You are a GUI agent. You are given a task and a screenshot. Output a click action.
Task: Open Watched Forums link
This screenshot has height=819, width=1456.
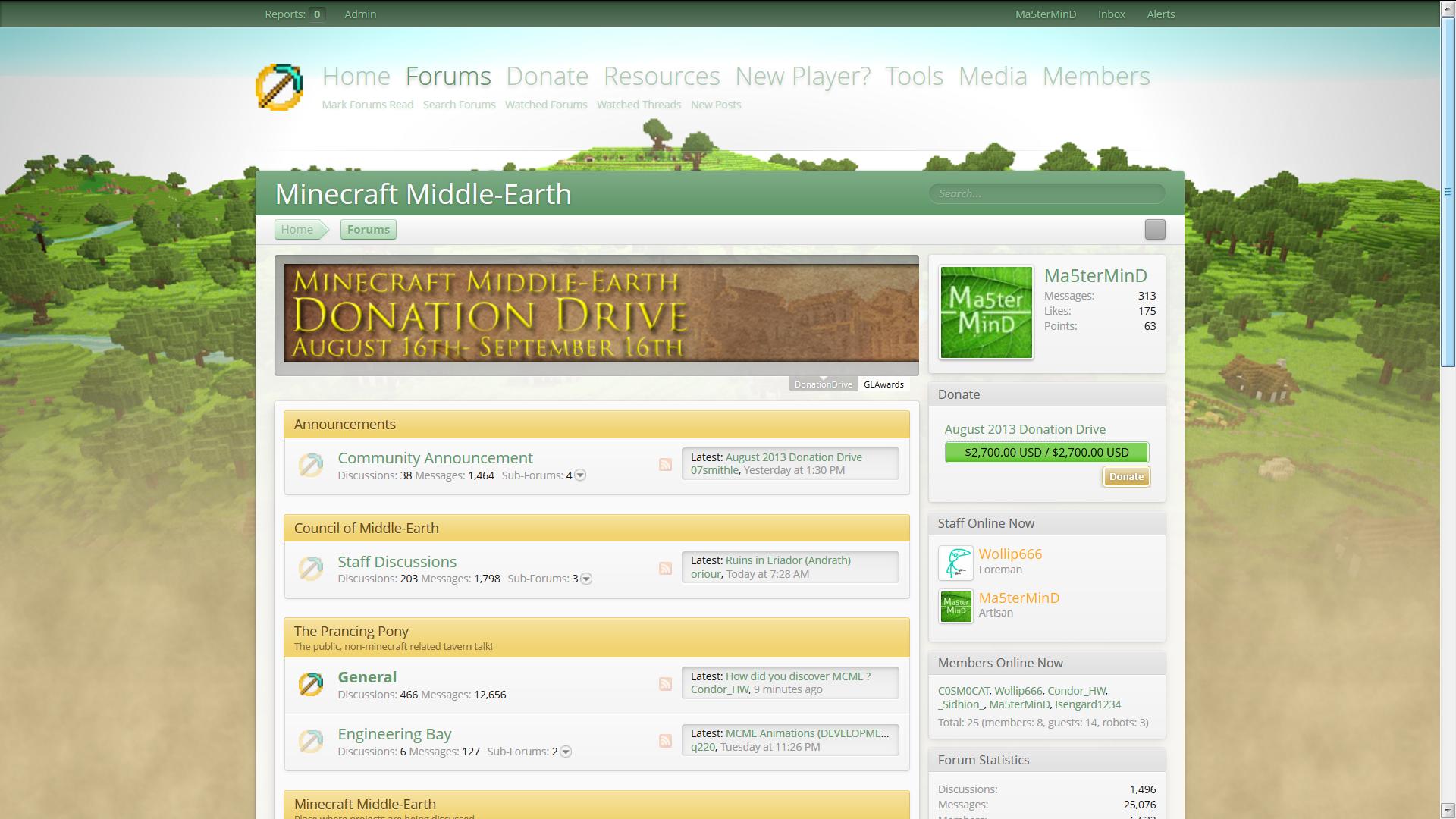point(546,105)
